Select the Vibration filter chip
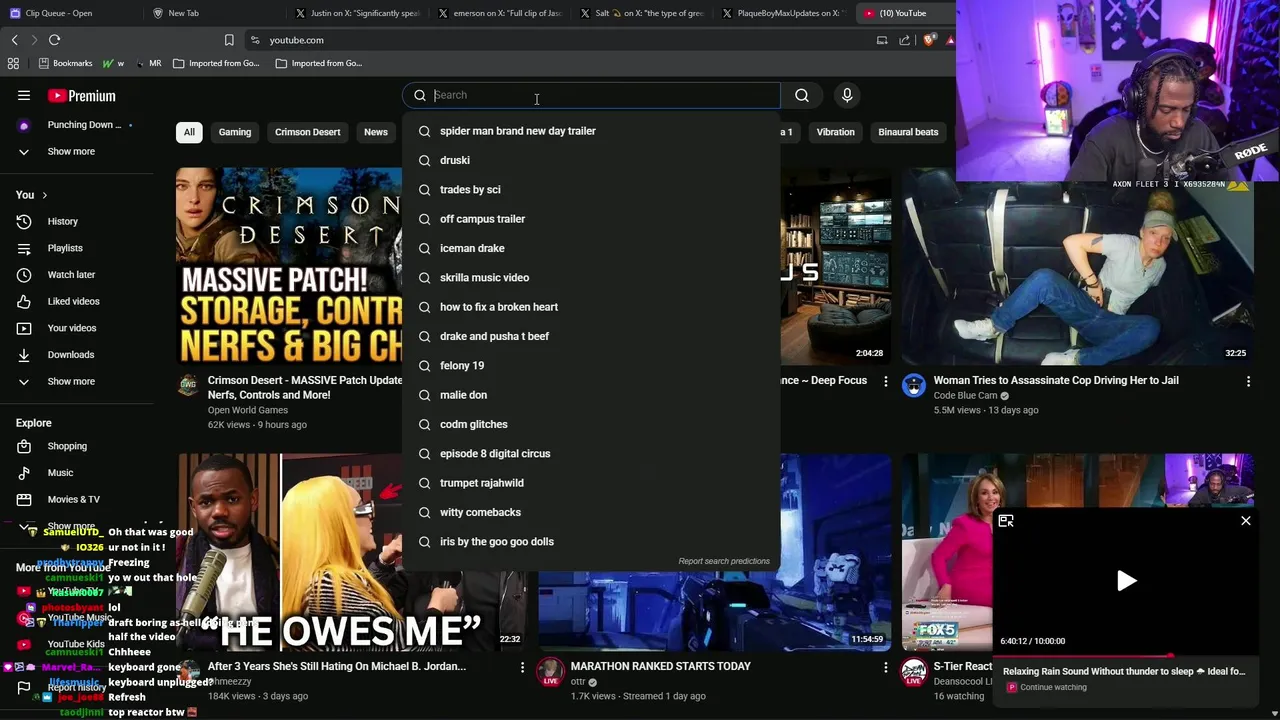The width and height of the screenshot is (1280, 720). 835,132
